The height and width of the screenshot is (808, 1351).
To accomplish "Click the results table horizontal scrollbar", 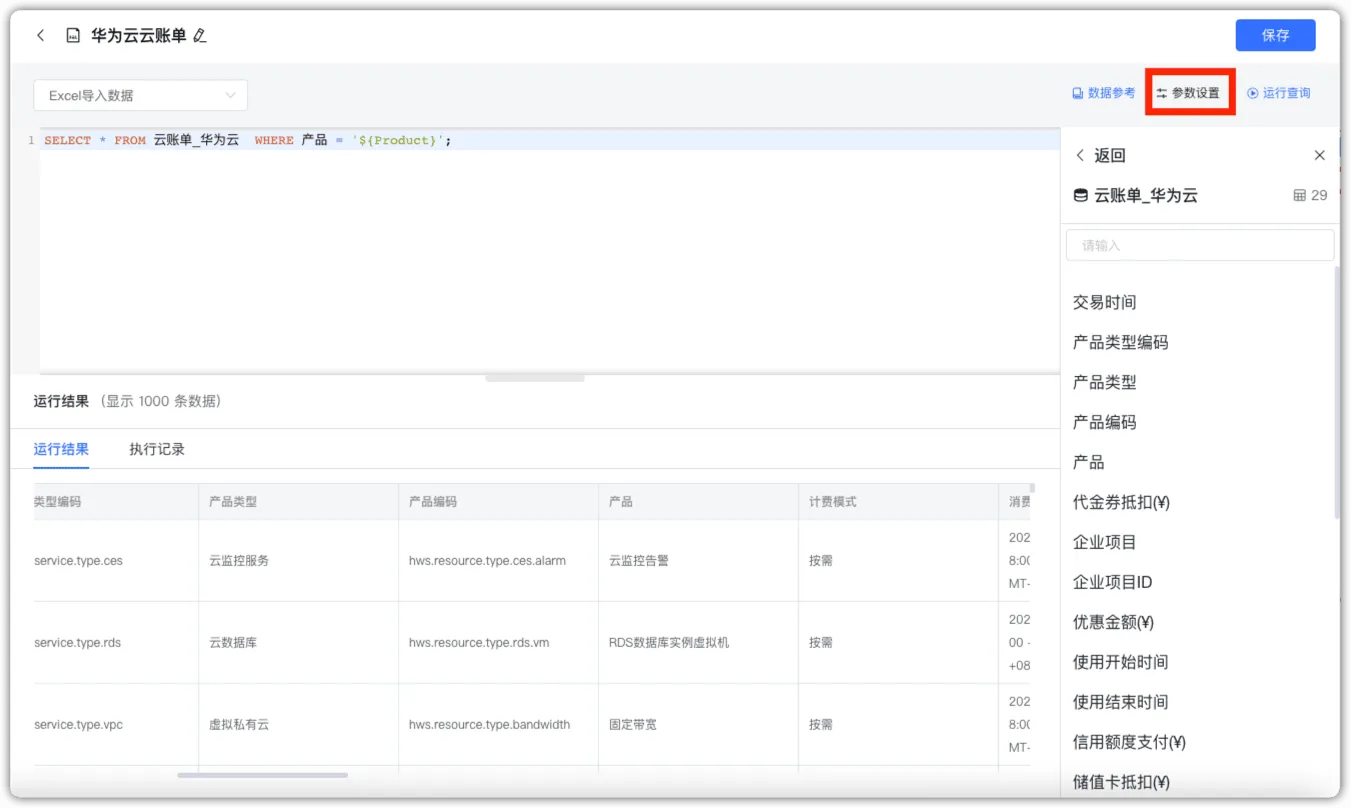I will tap(263, 775).
